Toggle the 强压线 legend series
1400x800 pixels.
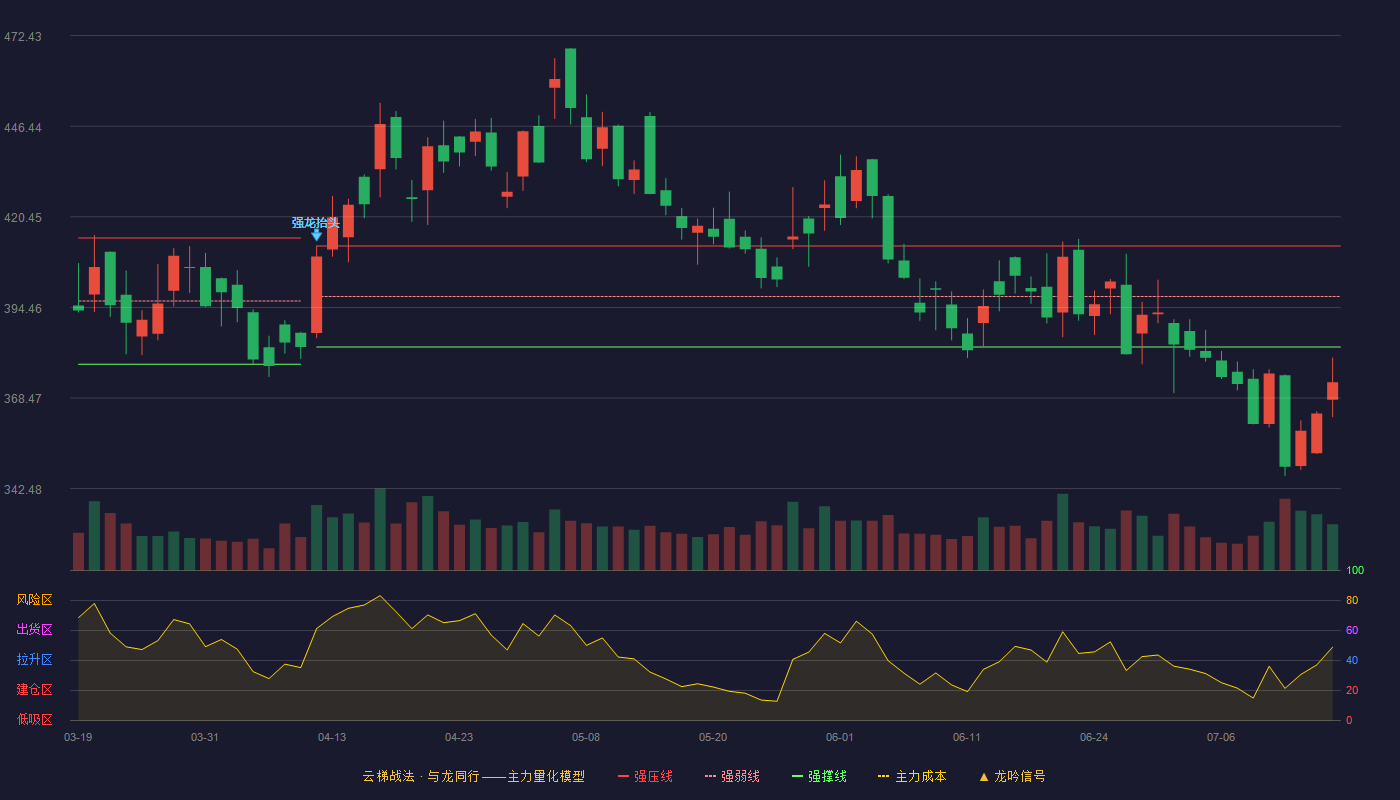coord(653,777)
